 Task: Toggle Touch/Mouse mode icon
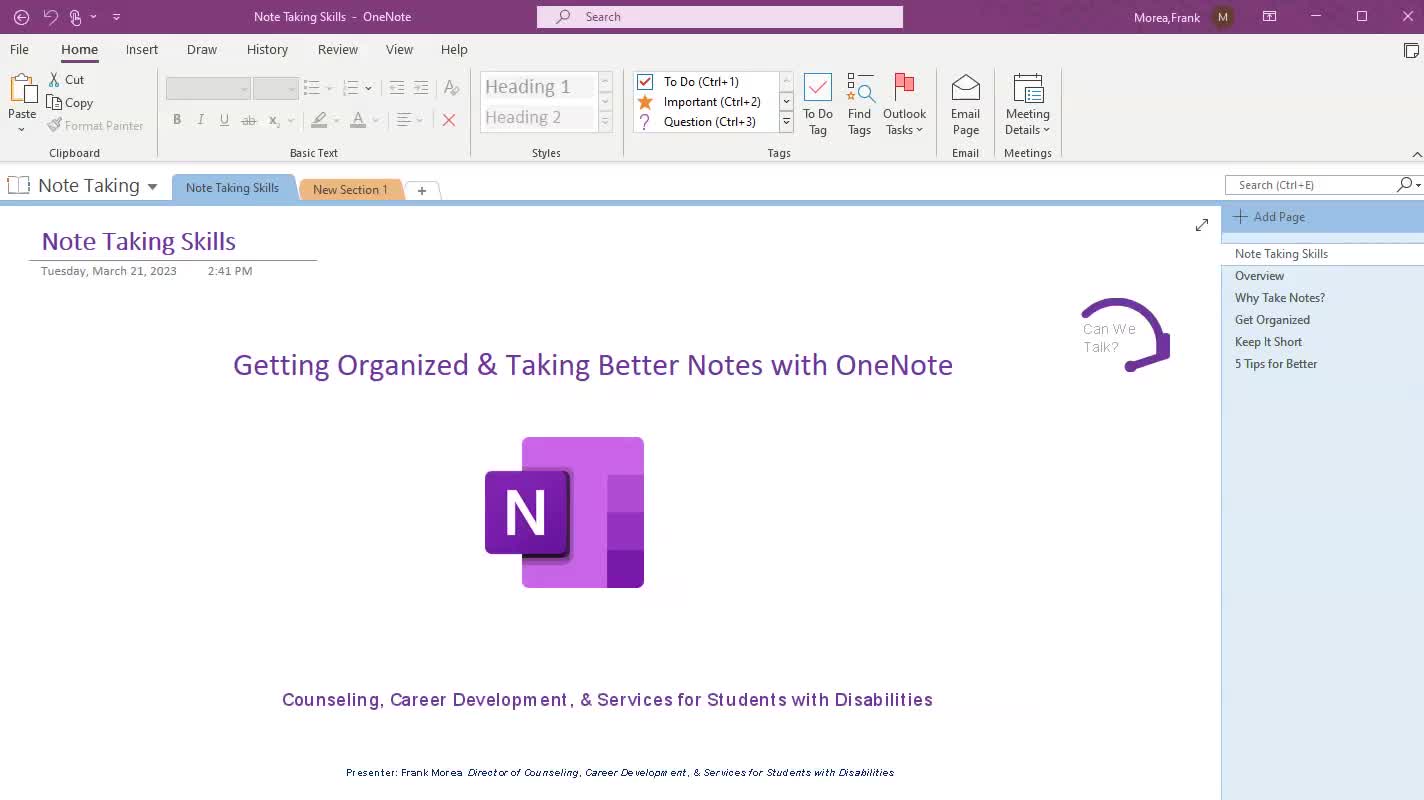tap(75, 17)
